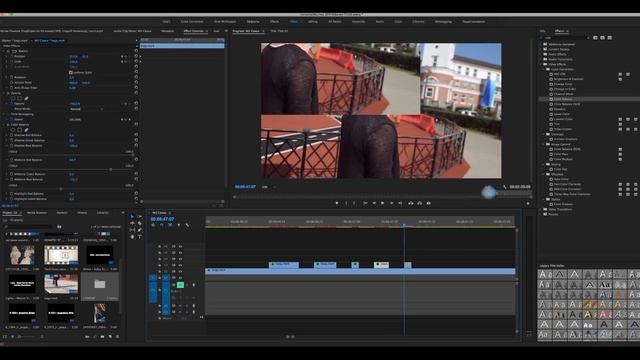The height and width of the screenshot is (360, 640).
Task: Open the Blend Mode dropdown
Action: (x=87, y=109)
